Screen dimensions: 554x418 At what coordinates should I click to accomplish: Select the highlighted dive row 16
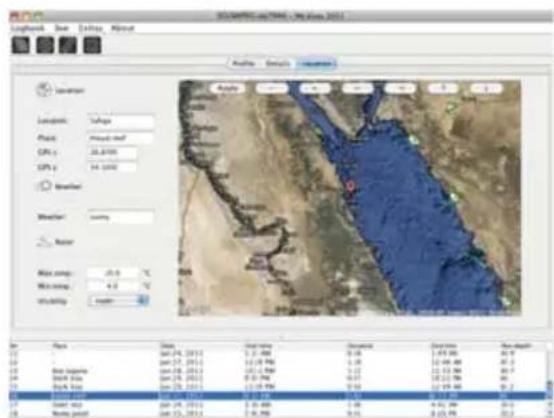point(277,395)
